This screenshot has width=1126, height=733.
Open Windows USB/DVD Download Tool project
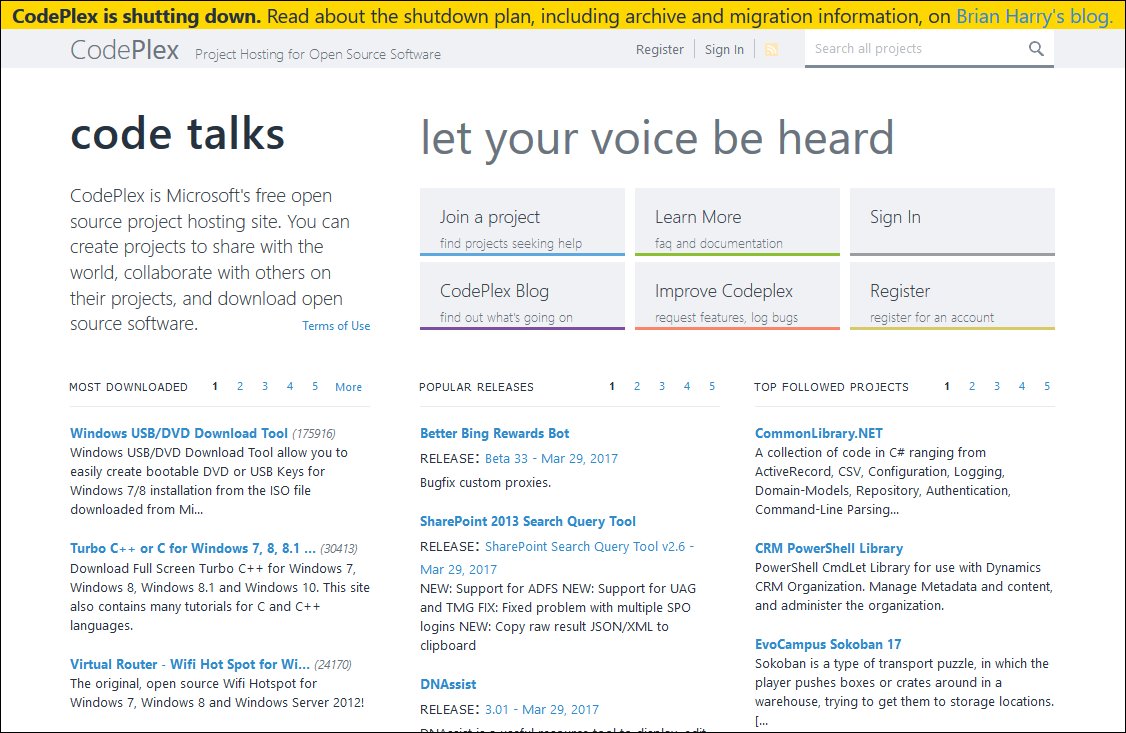179,433
